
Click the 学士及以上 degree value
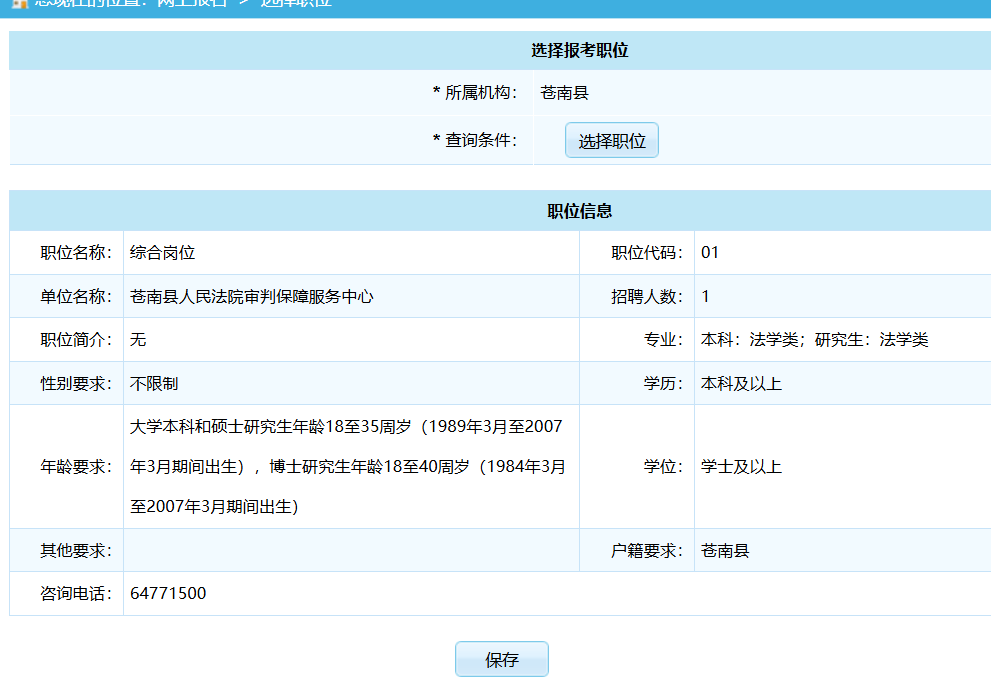[x=741, y=467]
